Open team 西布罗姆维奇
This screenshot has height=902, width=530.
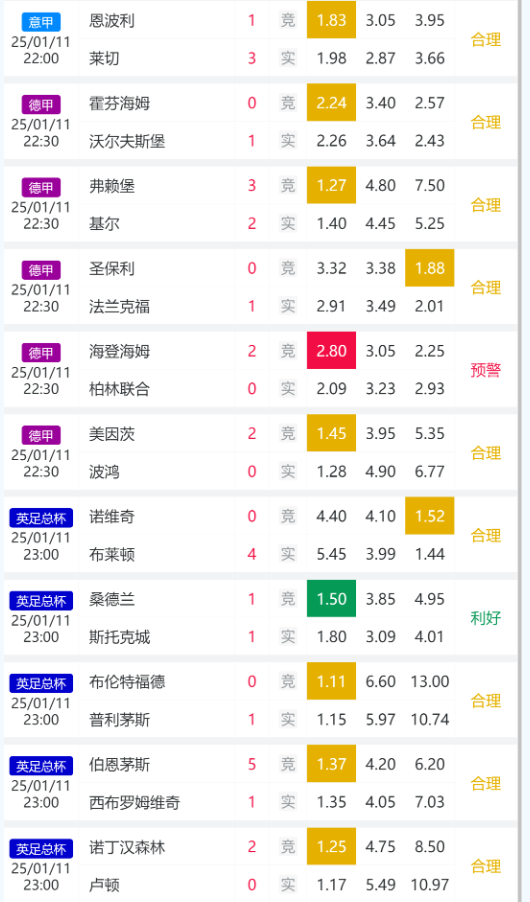pyautogui.click(x=135, y=802)
